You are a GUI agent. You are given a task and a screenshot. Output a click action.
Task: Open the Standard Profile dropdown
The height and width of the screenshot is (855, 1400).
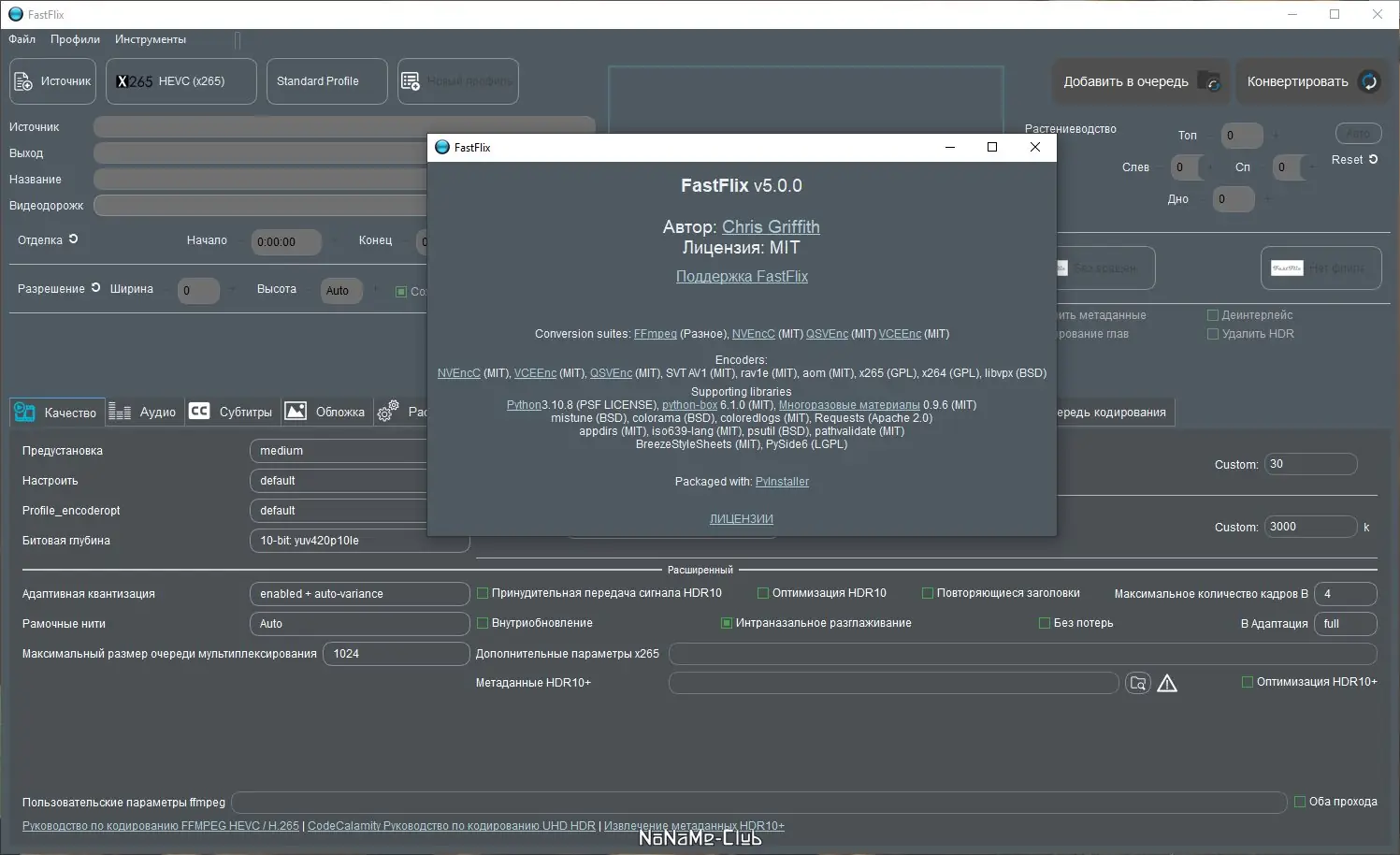point(327,81)
